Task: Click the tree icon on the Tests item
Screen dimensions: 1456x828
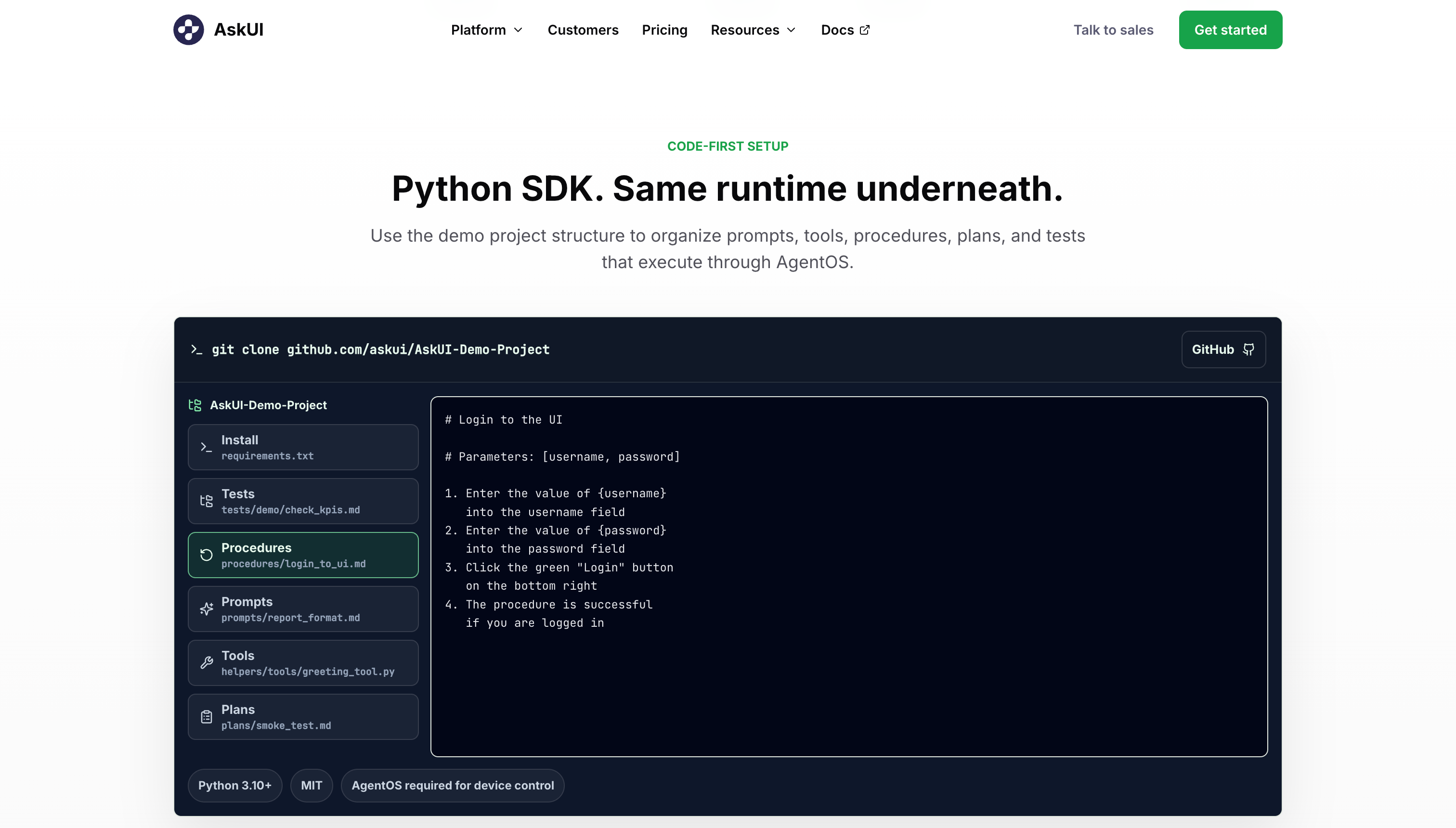Action: coord(206,501)
